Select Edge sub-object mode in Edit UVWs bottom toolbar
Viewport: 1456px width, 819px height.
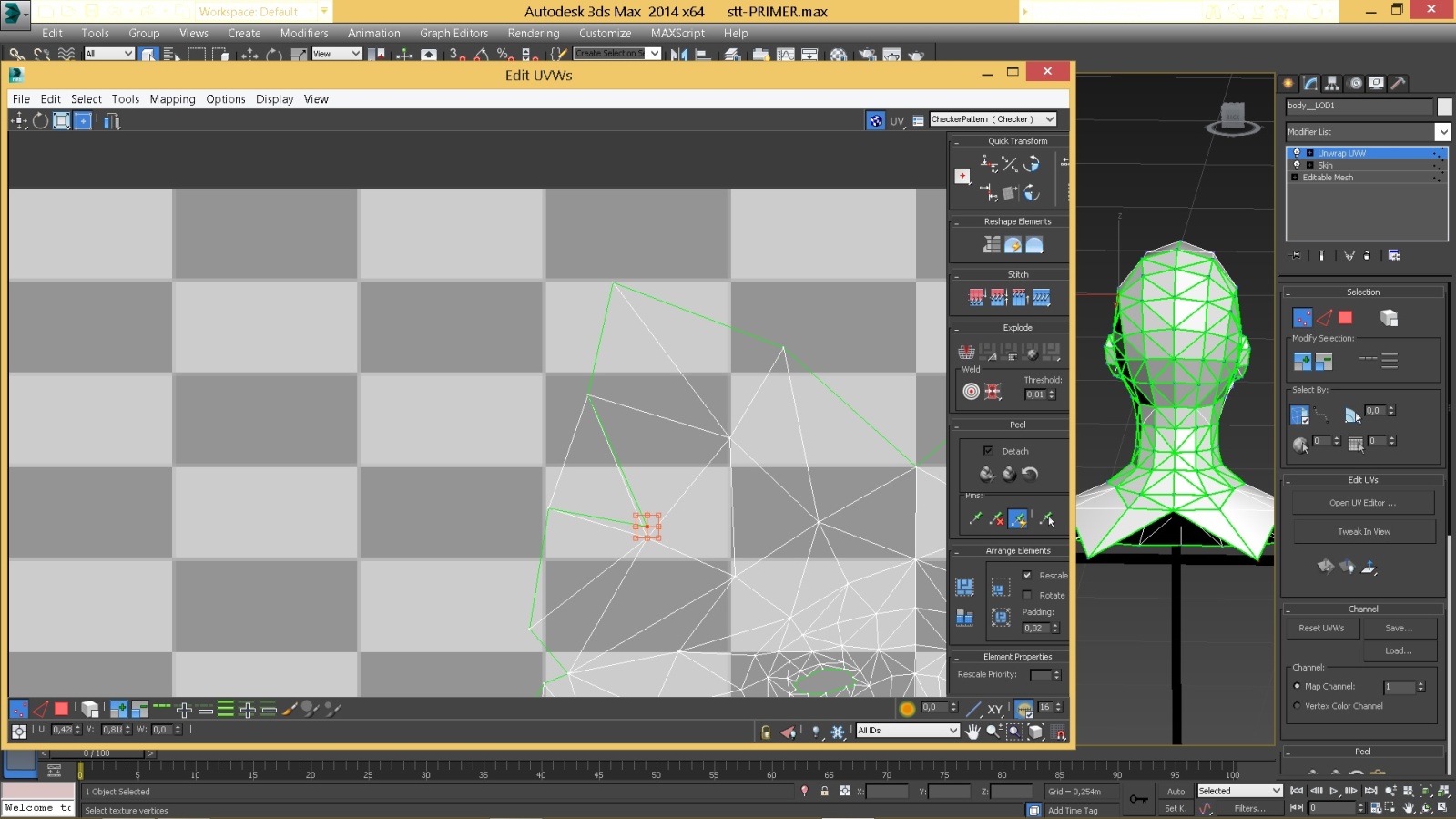40,709
